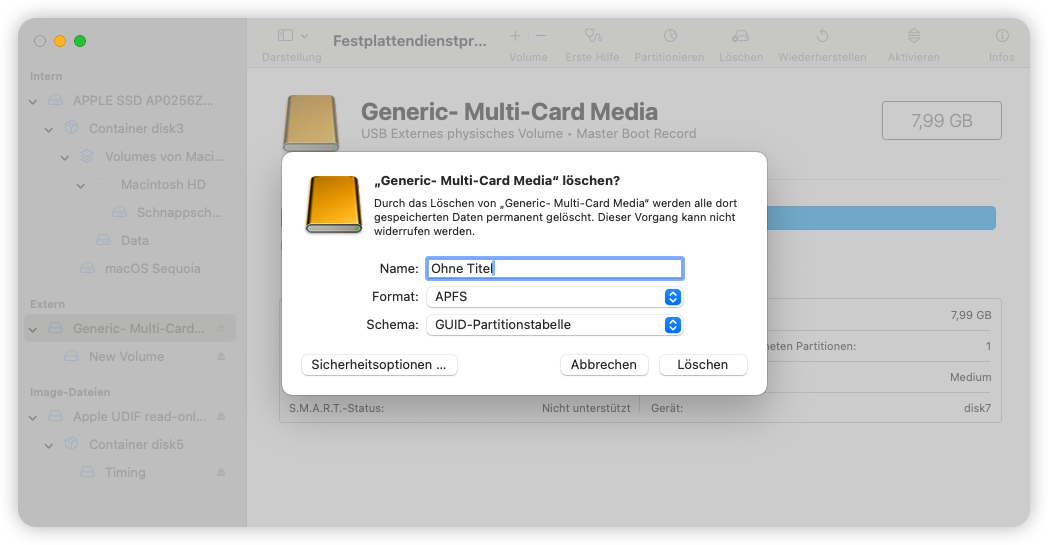Image resolution: width=1048 pixels, height=545 pixels.
Task: Select Container disk3 cube icon
Action: [72, 128]
